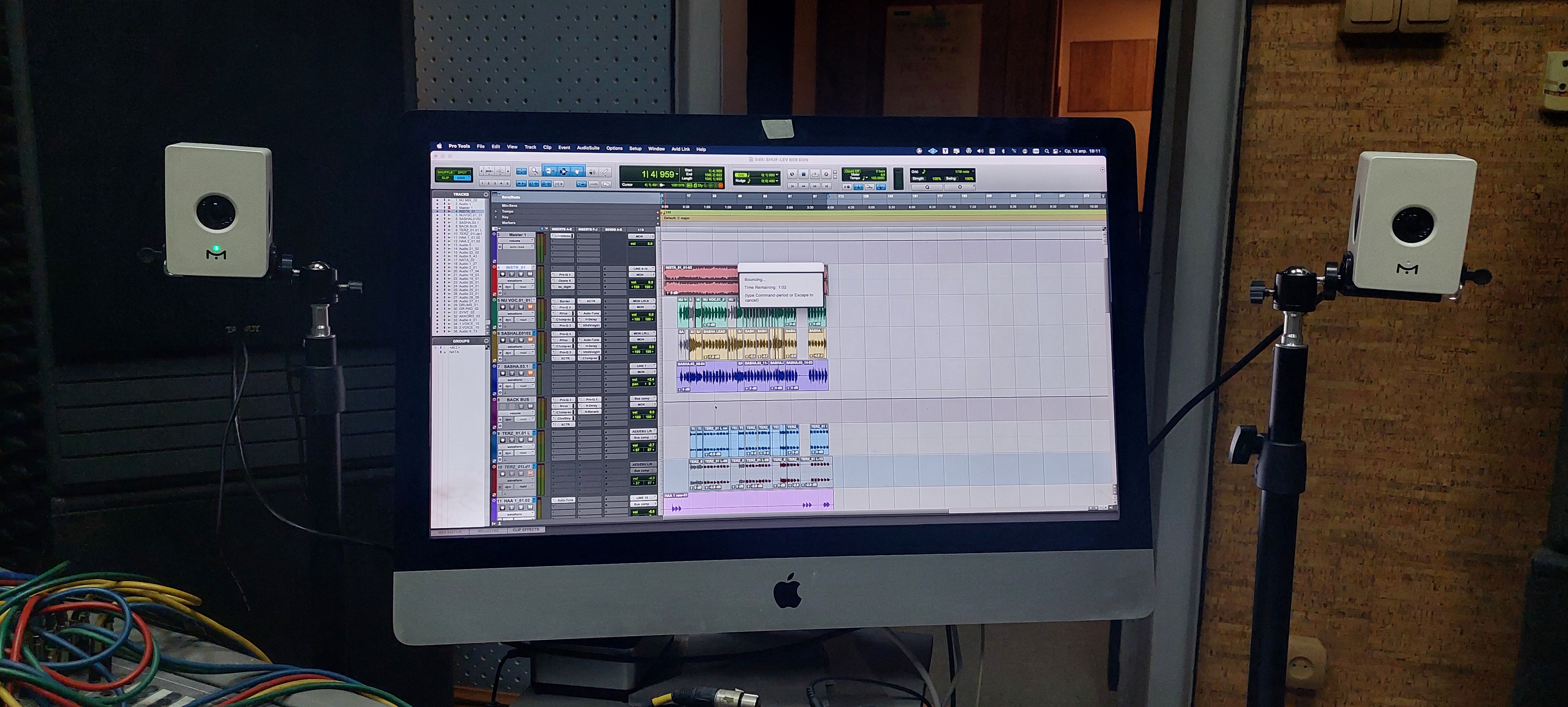Open the AudioSuite menu
This screenshot has height=707, width=1568.
pos(588,148)
